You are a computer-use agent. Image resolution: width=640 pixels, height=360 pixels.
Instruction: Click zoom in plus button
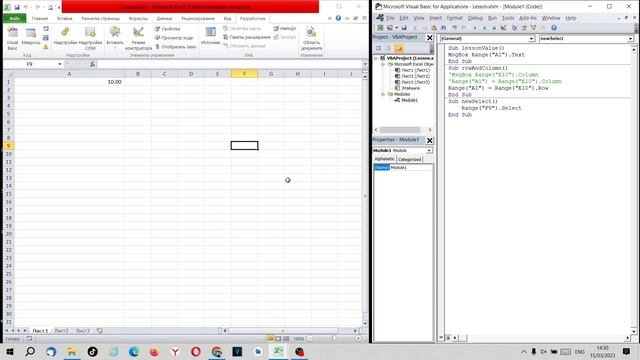[x=358, y=338]
